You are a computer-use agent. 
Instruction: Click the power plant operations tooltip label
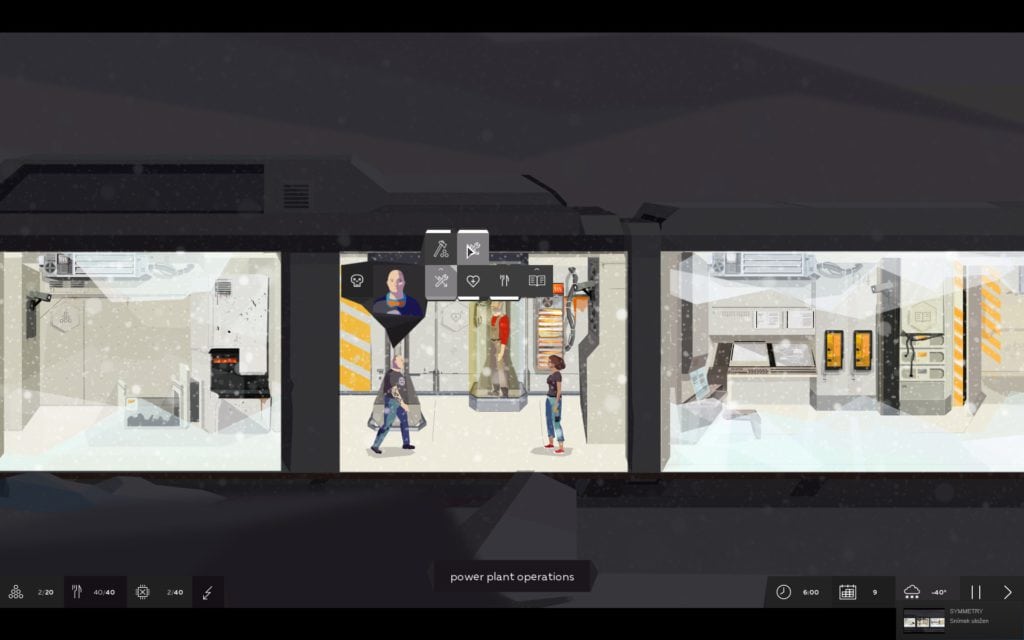(x=512, y=577)
